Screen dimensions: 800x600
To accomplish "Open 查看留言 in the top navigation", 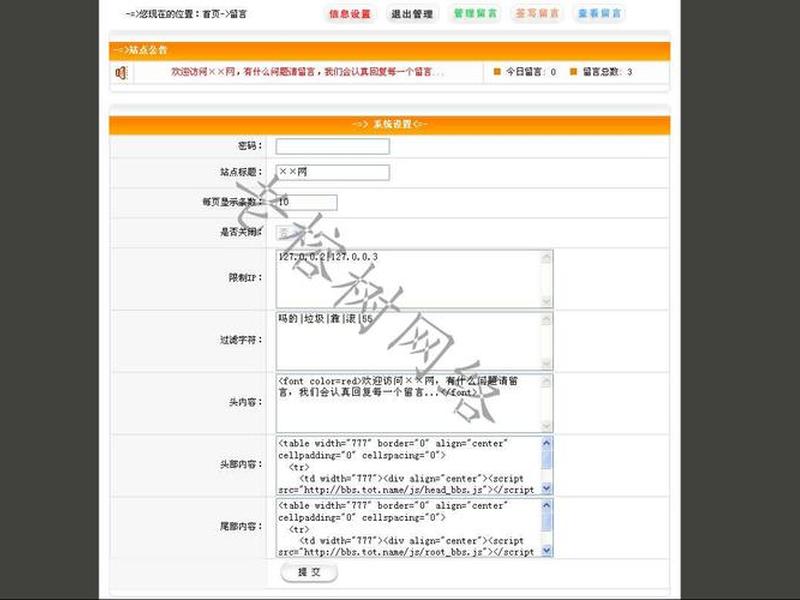I will 599,14.
